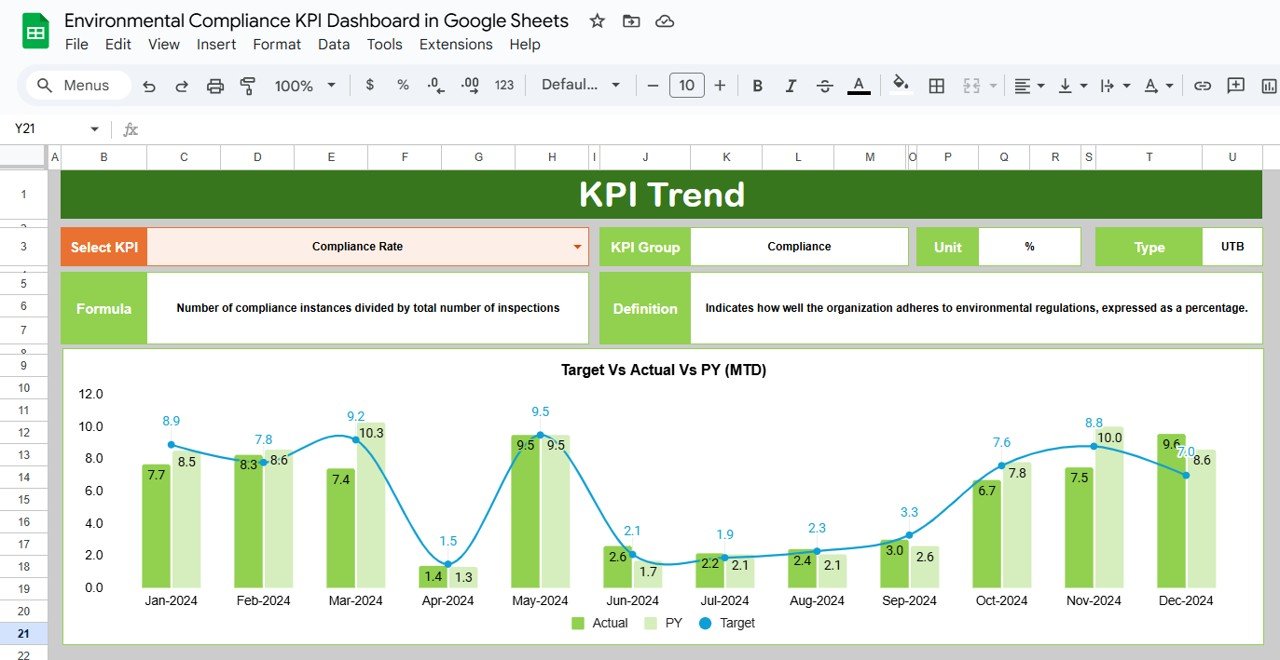Toggle strikethrough formatting
This screenshot has width=1280, height=660.
(x=824, y=86)
